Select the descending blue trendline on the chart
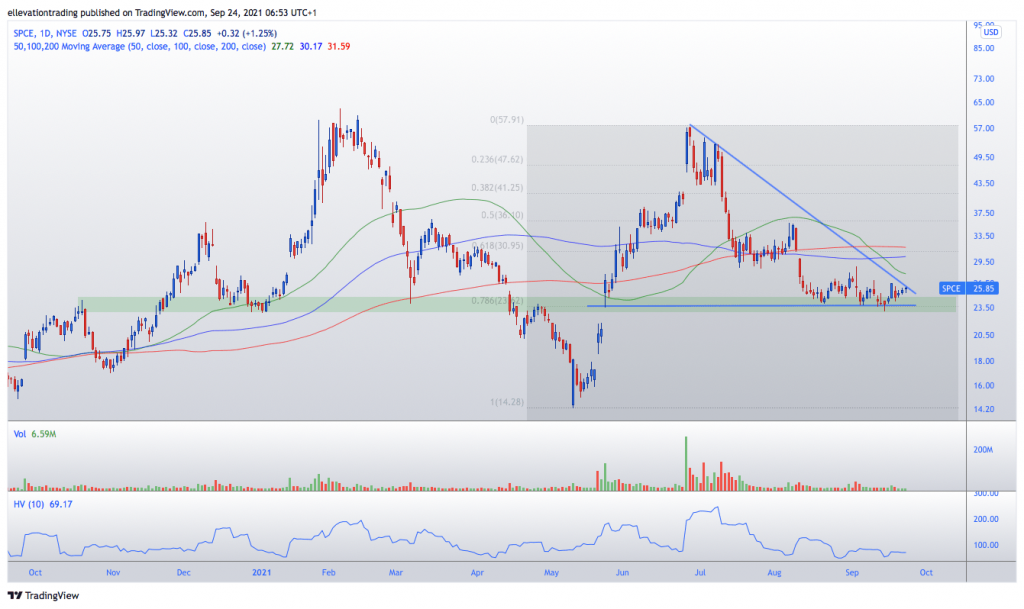 point(803,209)
